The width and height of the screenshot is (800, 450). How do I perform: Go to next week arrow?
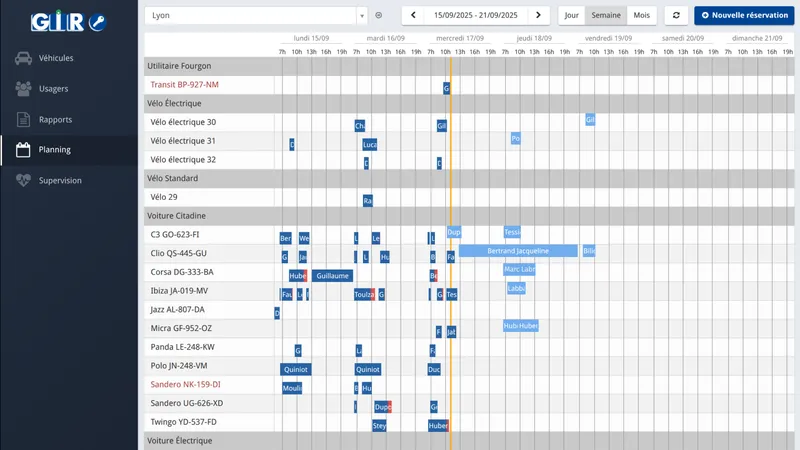pyautogui.click(x=539, y=16)
